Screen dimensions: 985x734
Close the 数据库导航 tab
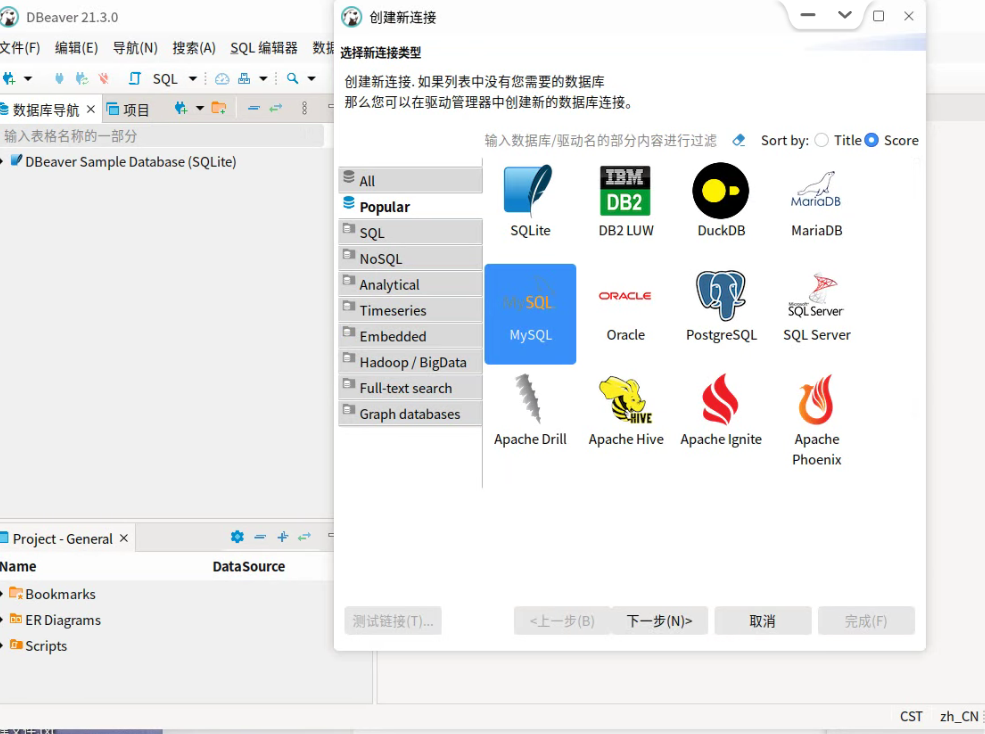click(x=90, y=109)
